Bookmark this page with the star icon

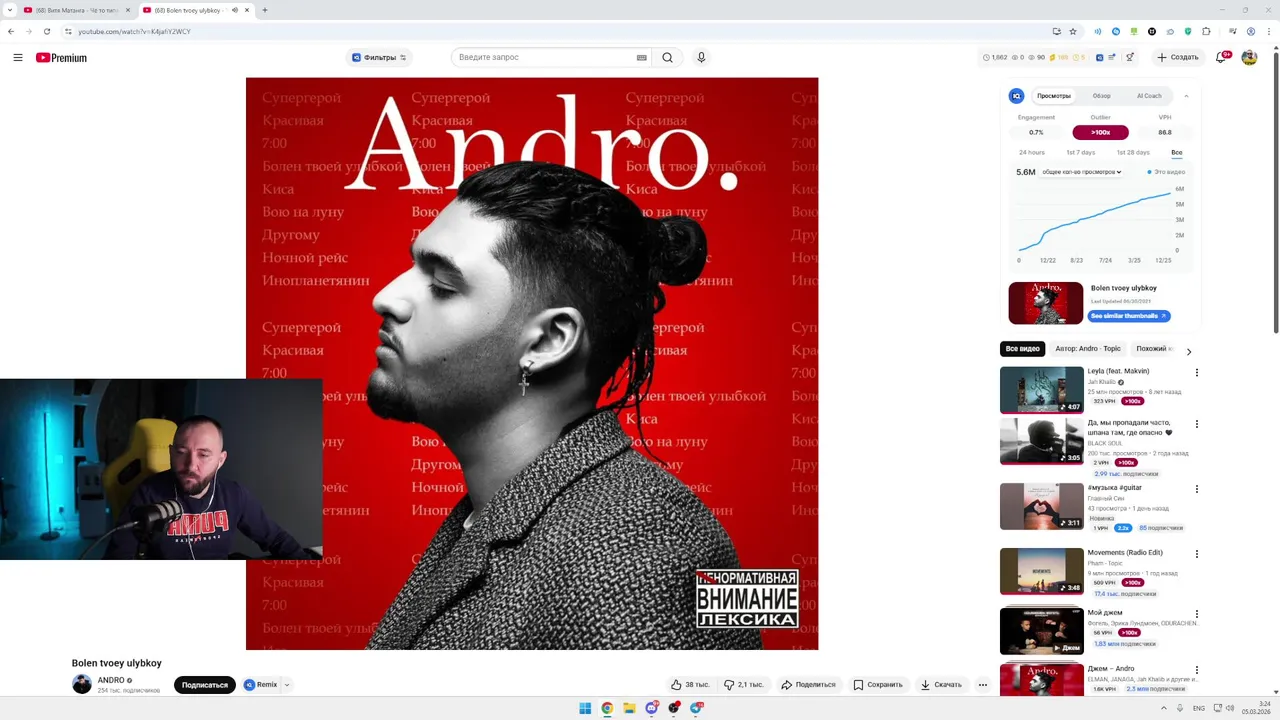click(x=1073, y=31)
